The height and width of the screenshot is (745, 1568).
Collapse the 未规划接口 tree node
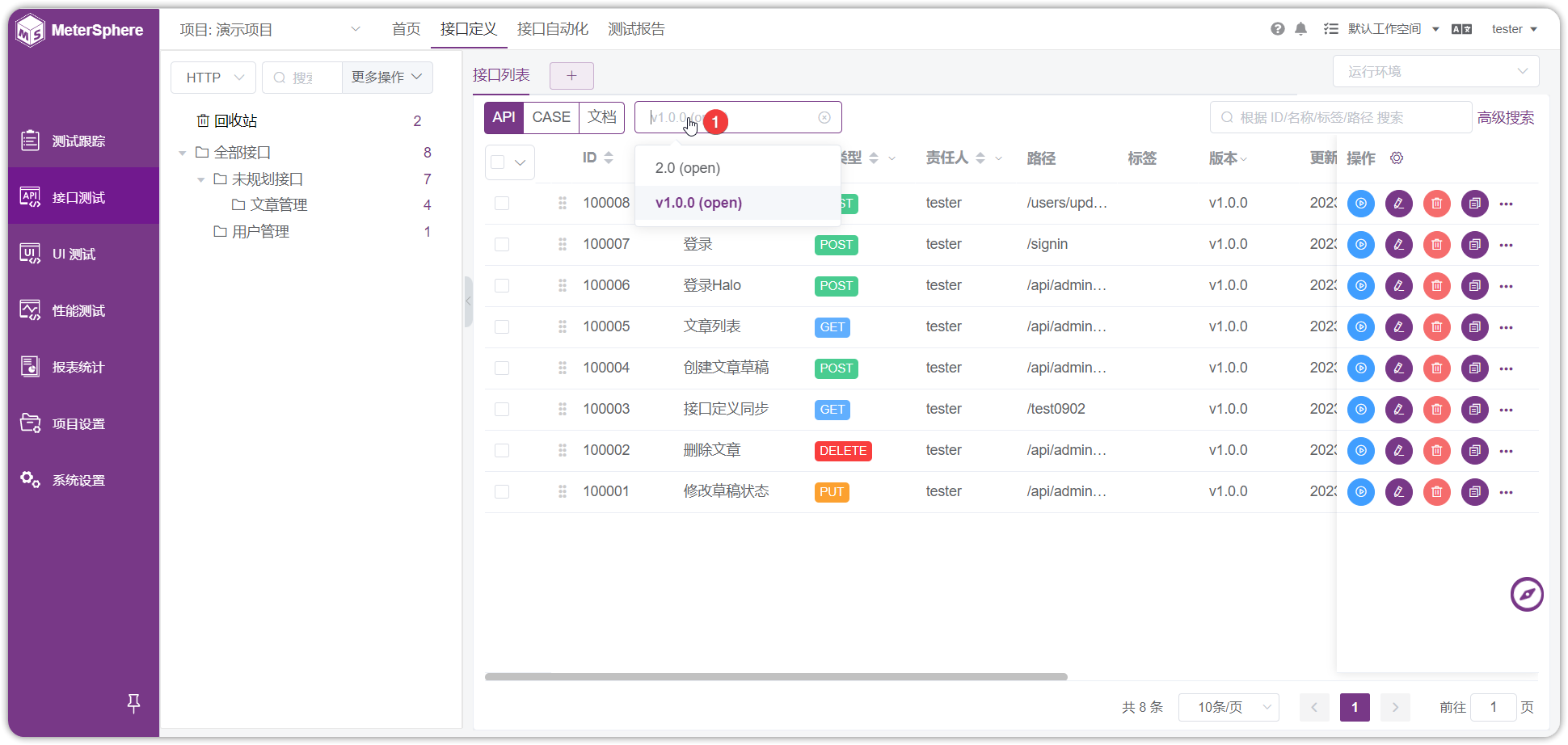(x=201, y=179)
